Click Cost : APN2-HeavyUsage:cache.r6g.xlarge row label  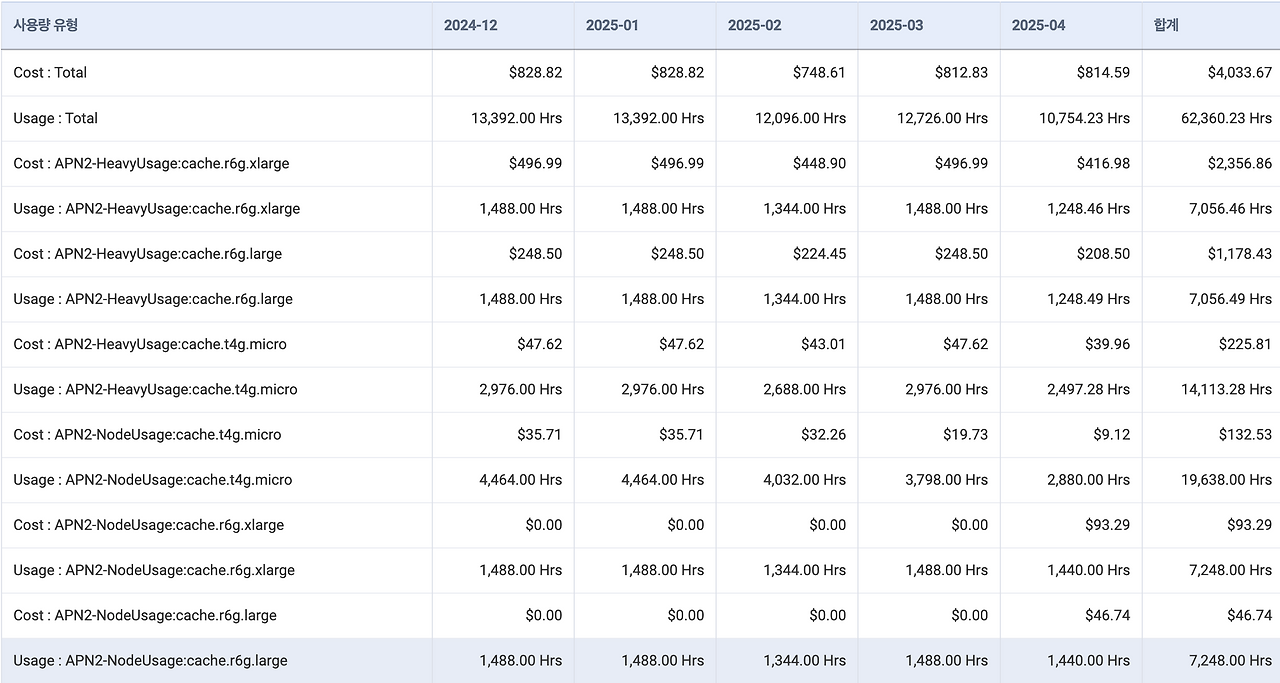[x=151, y=163]
